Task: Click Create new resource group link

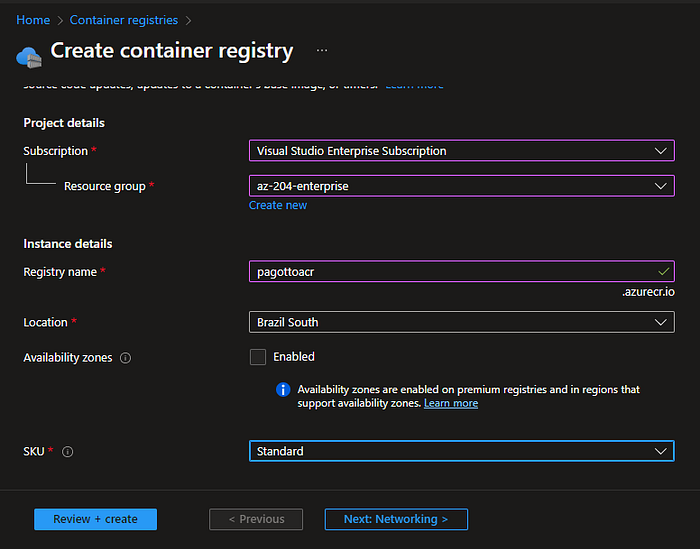Action: coord(278,205)
